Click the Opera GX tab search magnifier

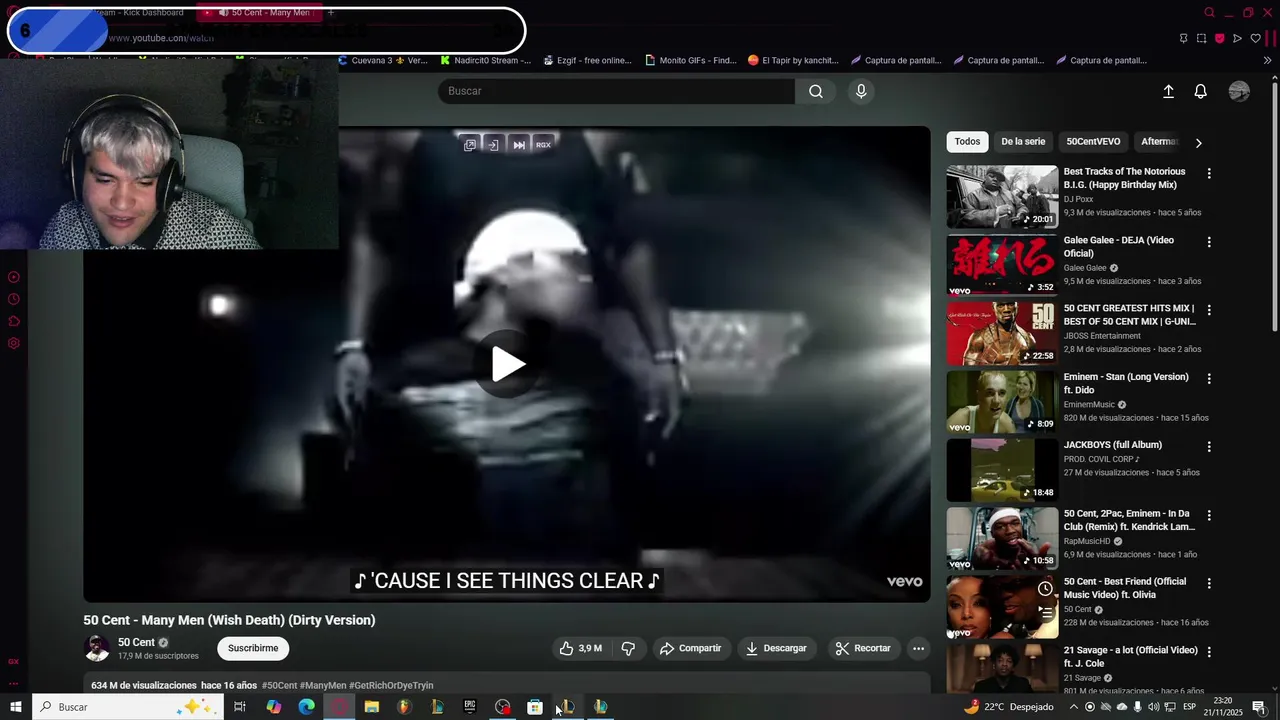1209,13
